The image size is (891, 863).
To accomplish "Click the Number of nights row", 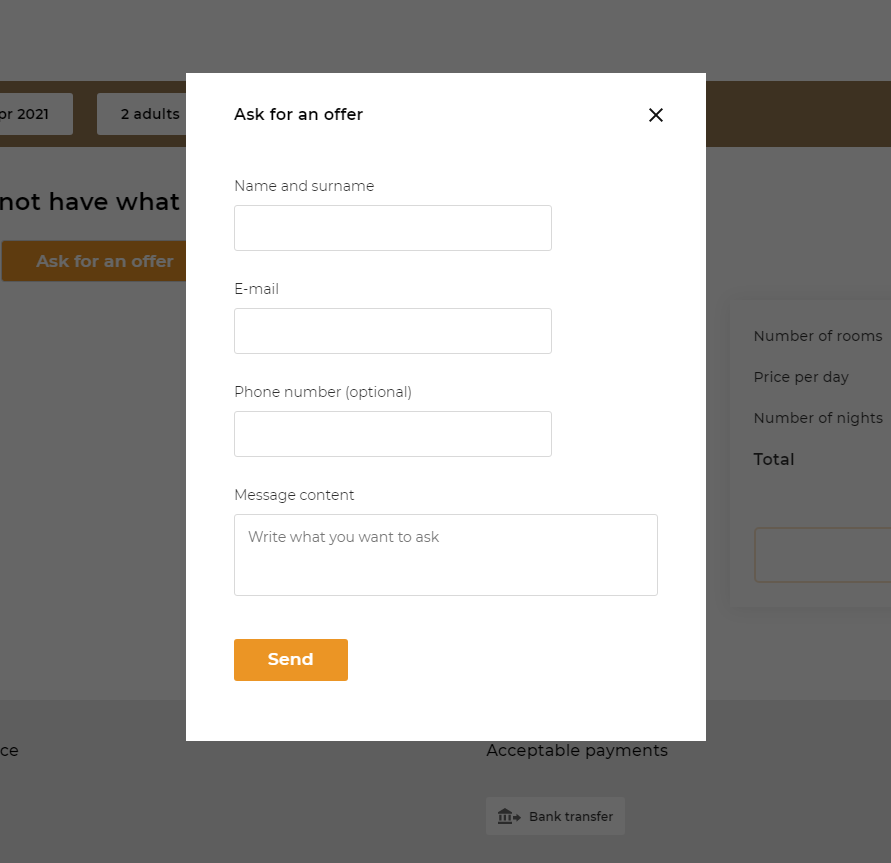I will click(x=818, y=418).
